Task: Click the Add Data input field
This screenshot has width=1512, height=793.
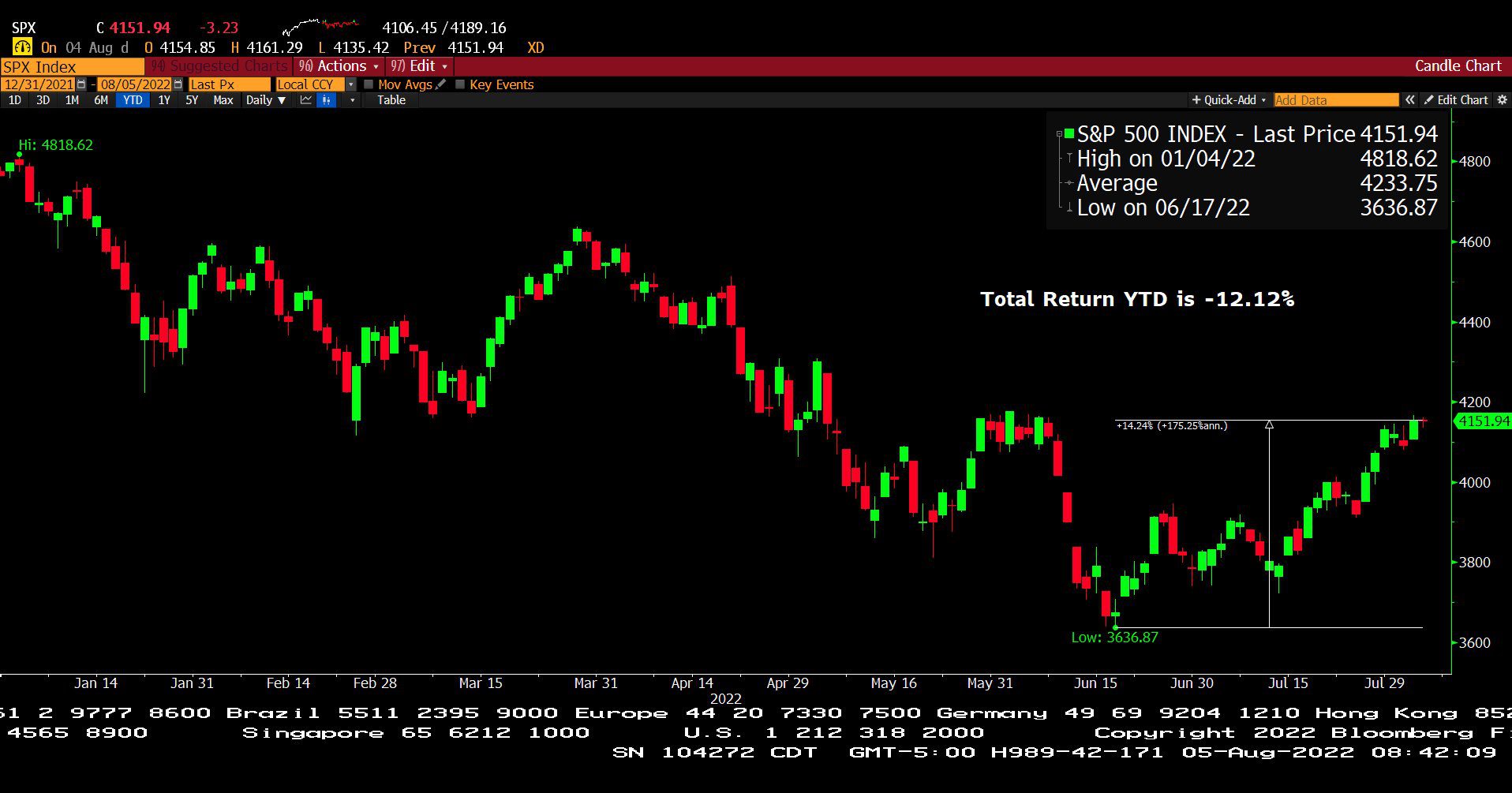Action: [x=1336, y=100]
